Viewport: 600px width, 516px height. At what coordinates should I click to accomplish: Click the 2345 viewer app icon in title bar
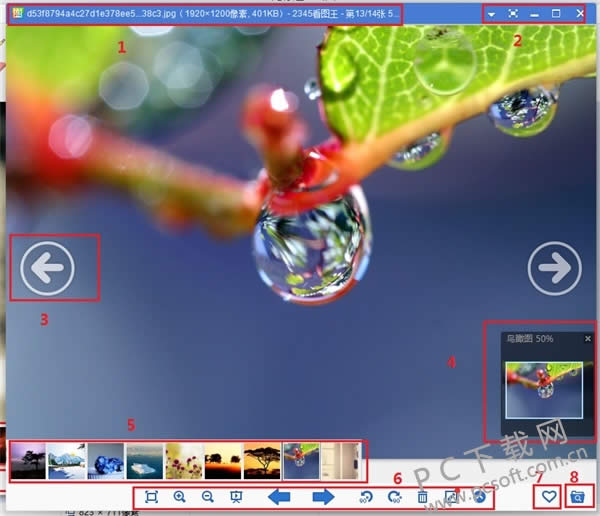point(18,13)
